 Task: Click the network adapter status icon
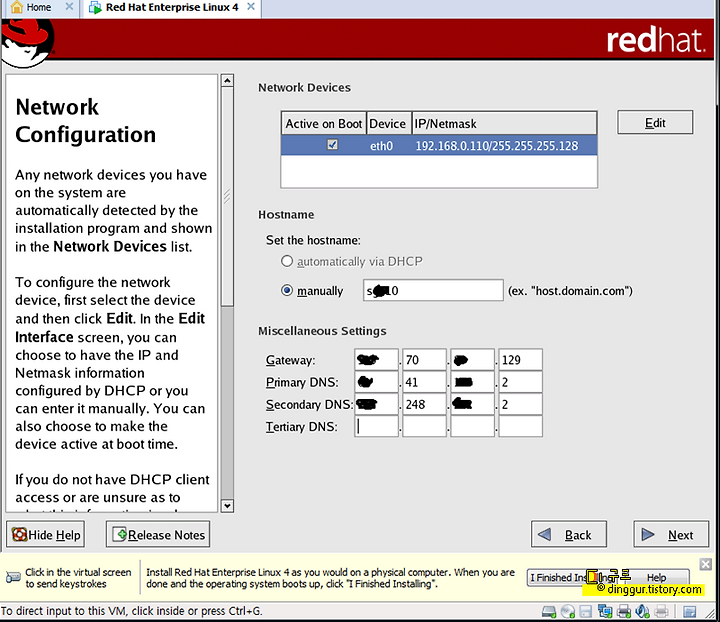pyautogui.click(x=605, y=611)
